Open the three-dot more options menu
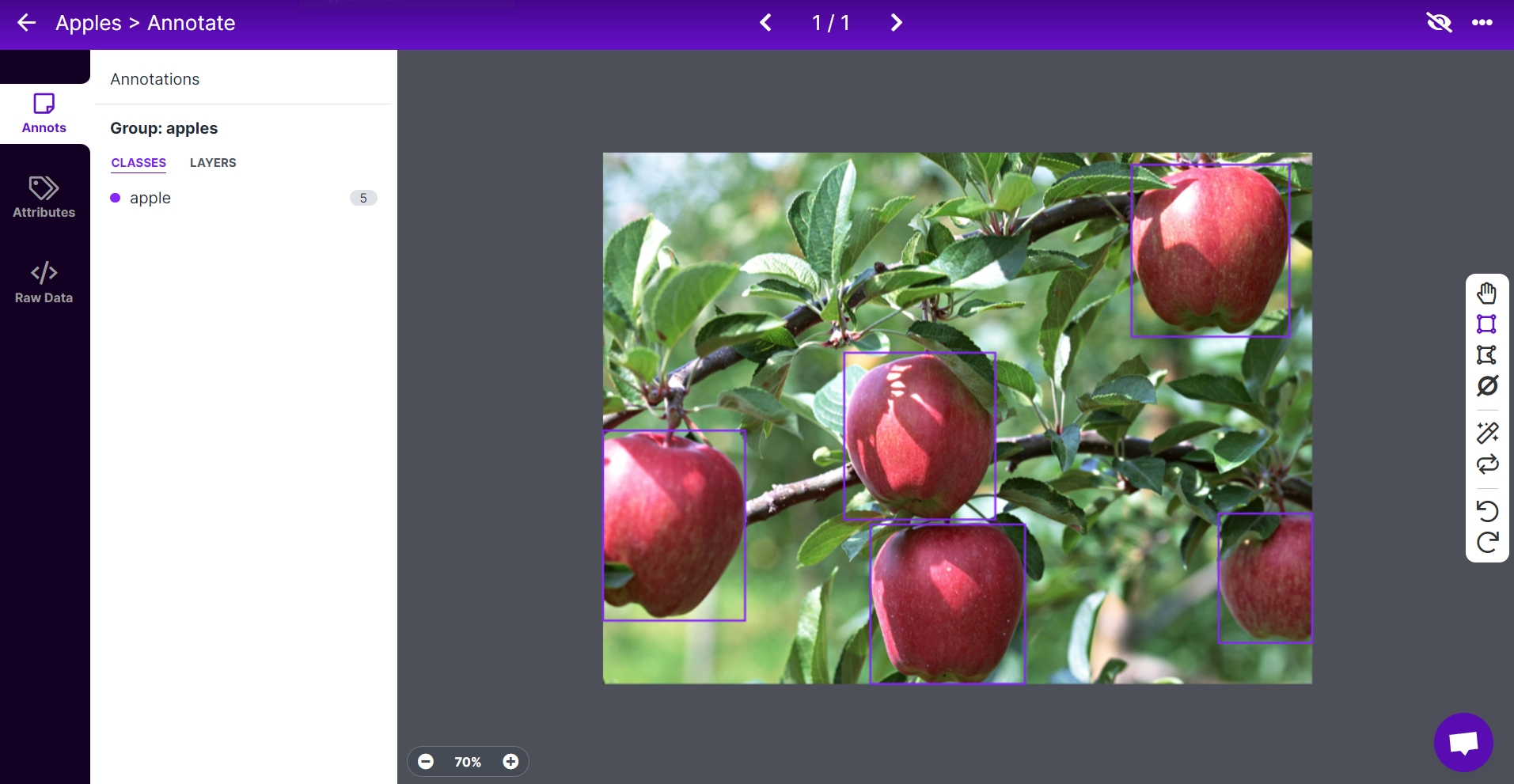The height and width of the screenshot is (784, 1514). coord(1482,23)
